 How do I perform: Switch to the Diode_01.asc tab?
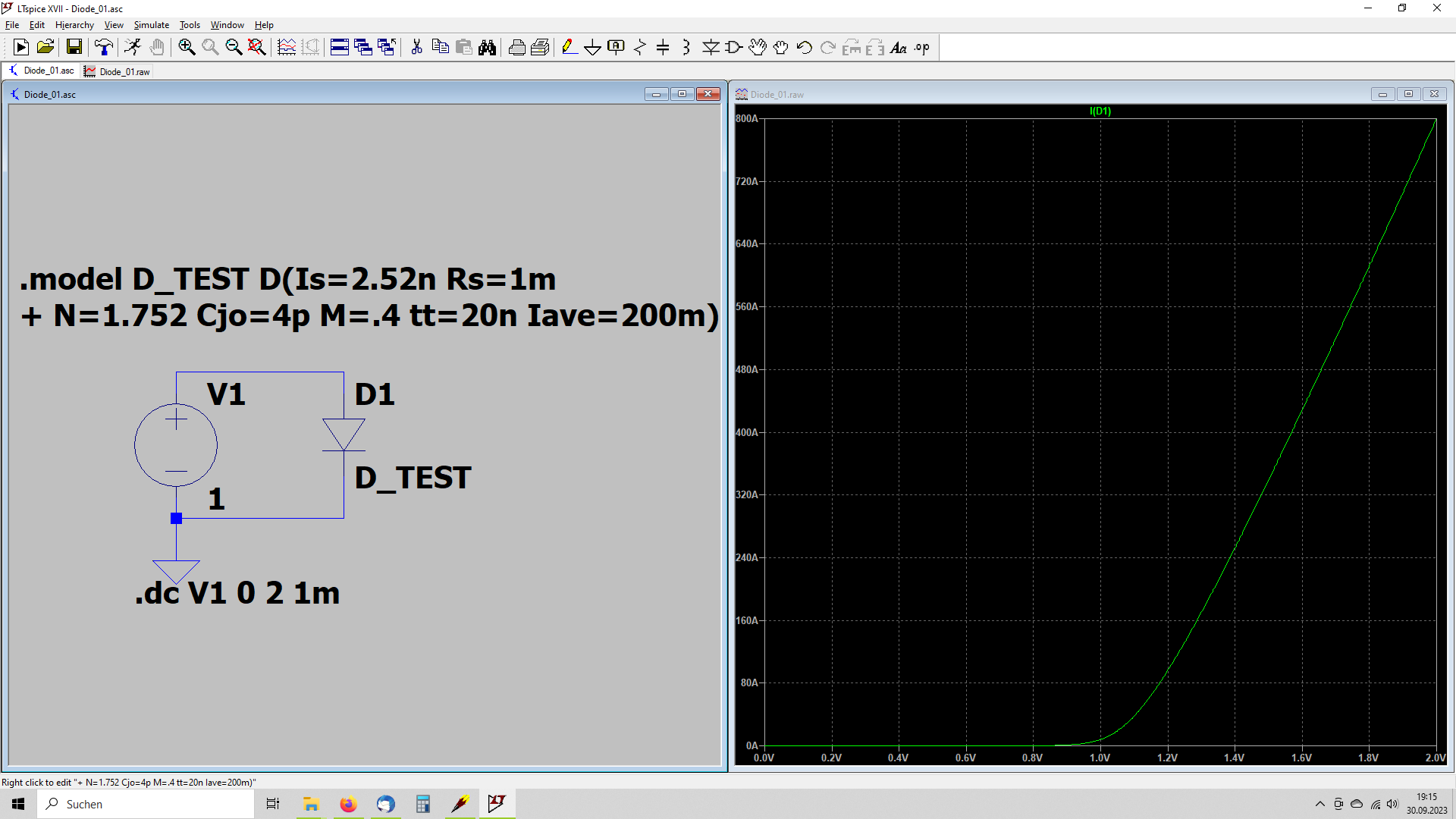pos(42,71)
